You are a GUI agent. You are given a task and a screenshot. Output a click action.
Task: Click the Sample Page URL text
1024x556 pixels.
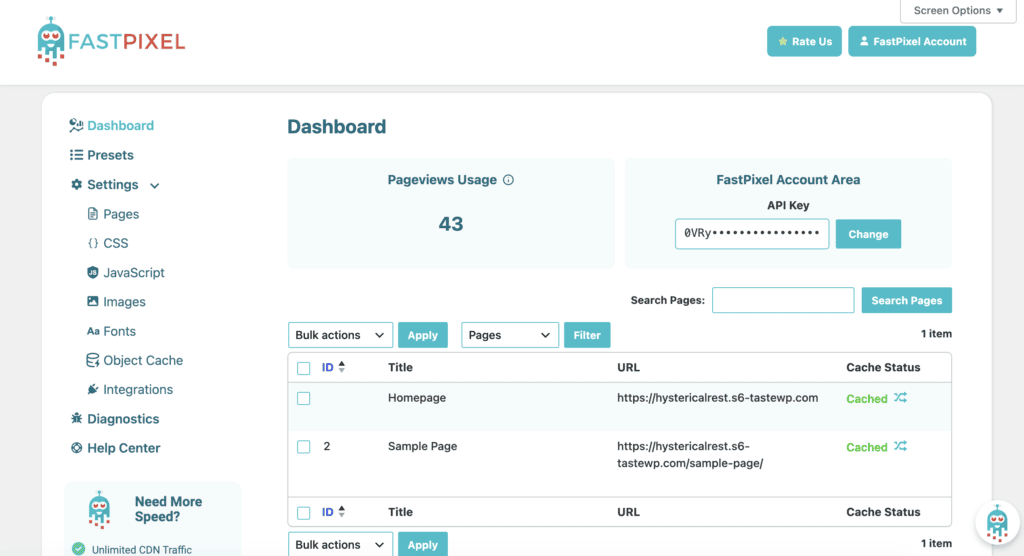[x=690, y=455]
